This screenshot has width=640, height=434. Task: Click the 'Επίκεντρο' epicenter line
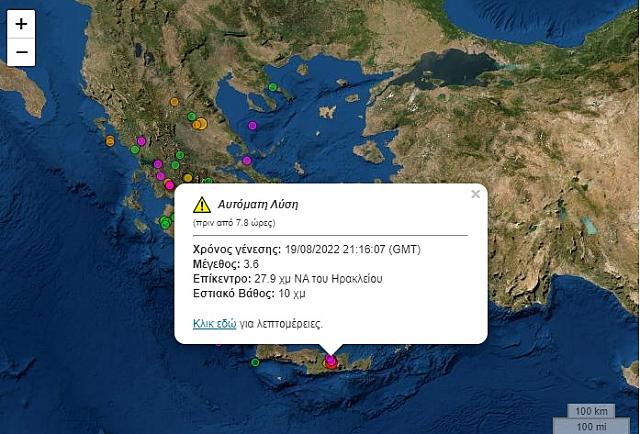coord(288,278)
